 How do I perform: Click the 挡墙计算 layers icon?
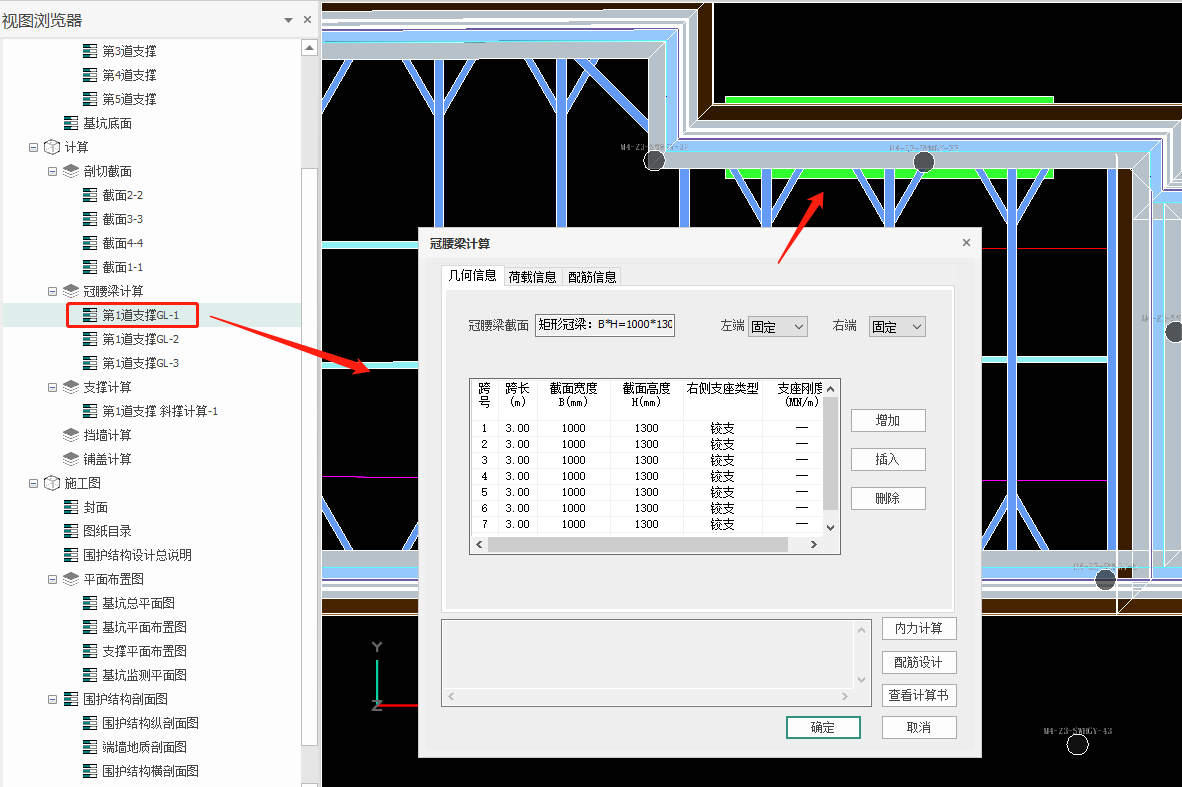coord(71,435)
